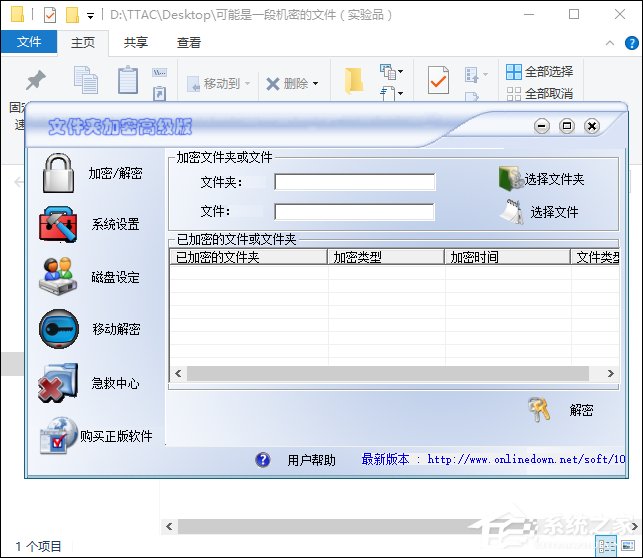The height and width of the screenshot is (558, 643).
Task: Expand easy access dropdown in ribbon
Action: (x=400, y=93)
